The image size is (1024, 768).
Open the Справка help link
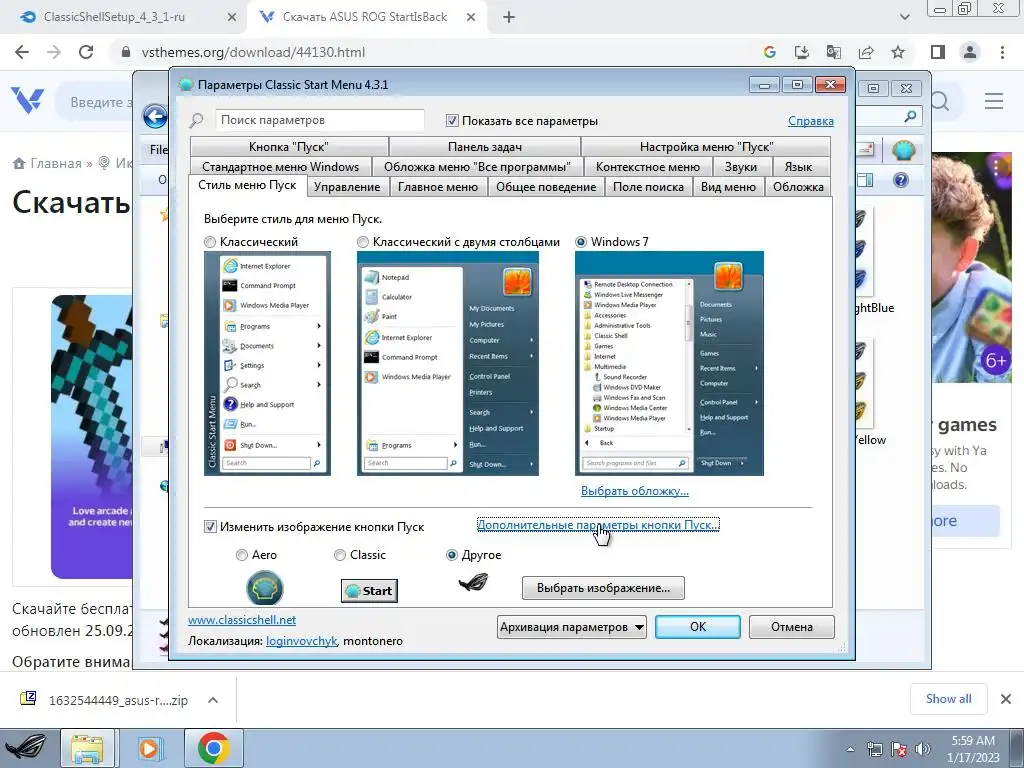tap(810, 121)
